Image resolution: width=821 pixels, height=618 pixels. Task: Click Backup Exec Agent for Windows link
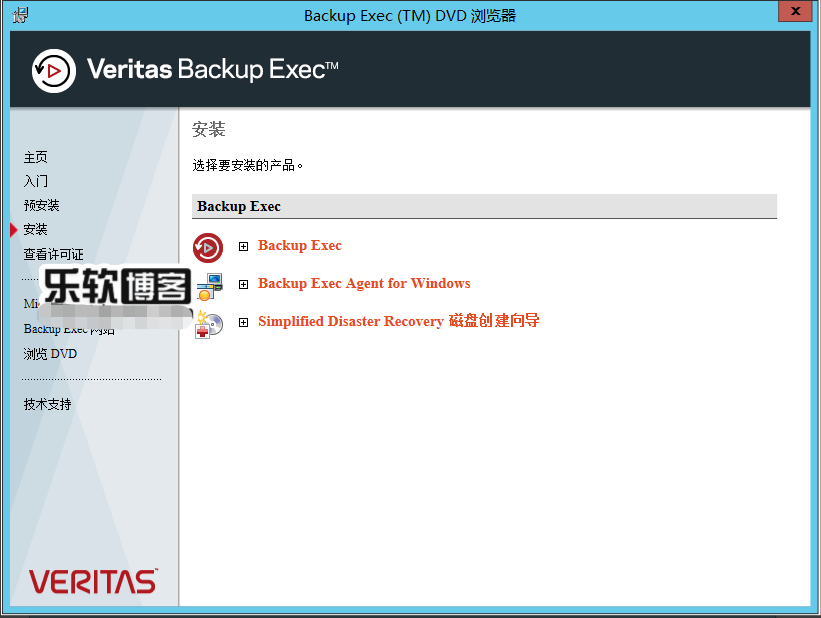tap(364, 283)
